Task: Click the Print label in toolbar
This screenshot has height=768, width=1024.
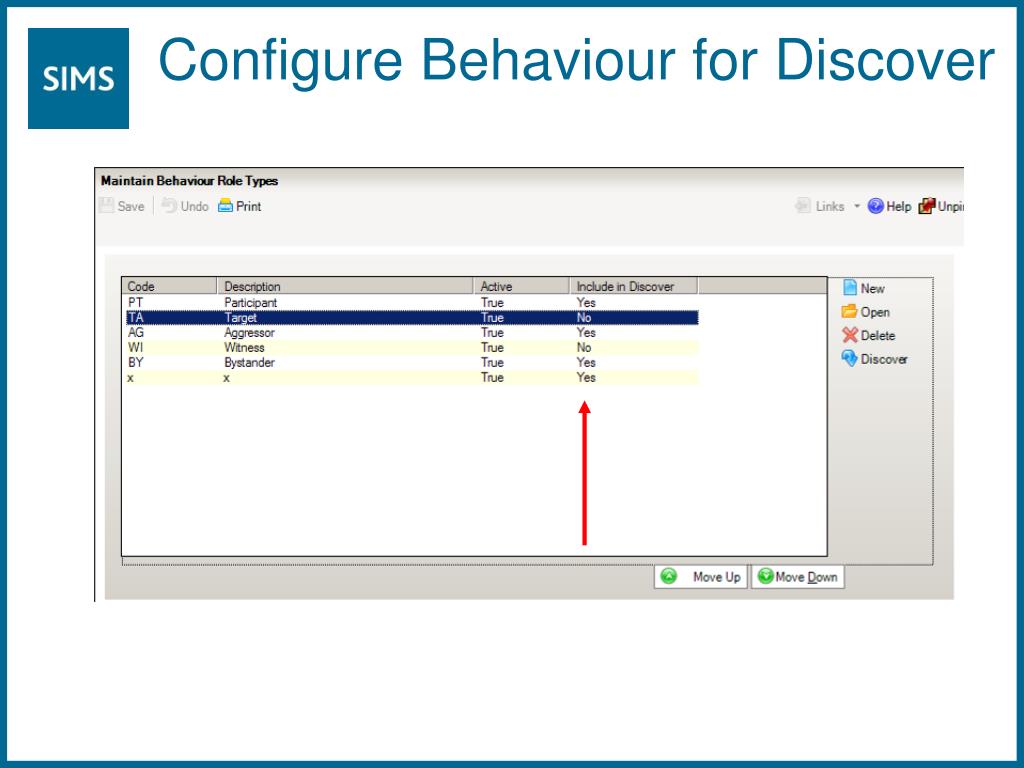Action: pos(248,206)
